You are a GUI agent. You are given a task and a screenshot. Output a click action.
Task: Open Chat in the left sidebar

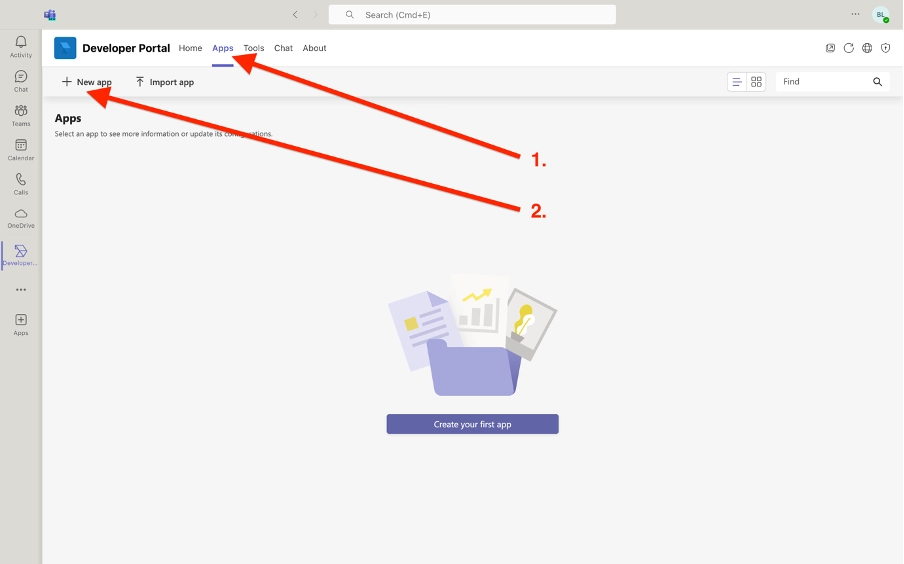[x=21, y=81]
